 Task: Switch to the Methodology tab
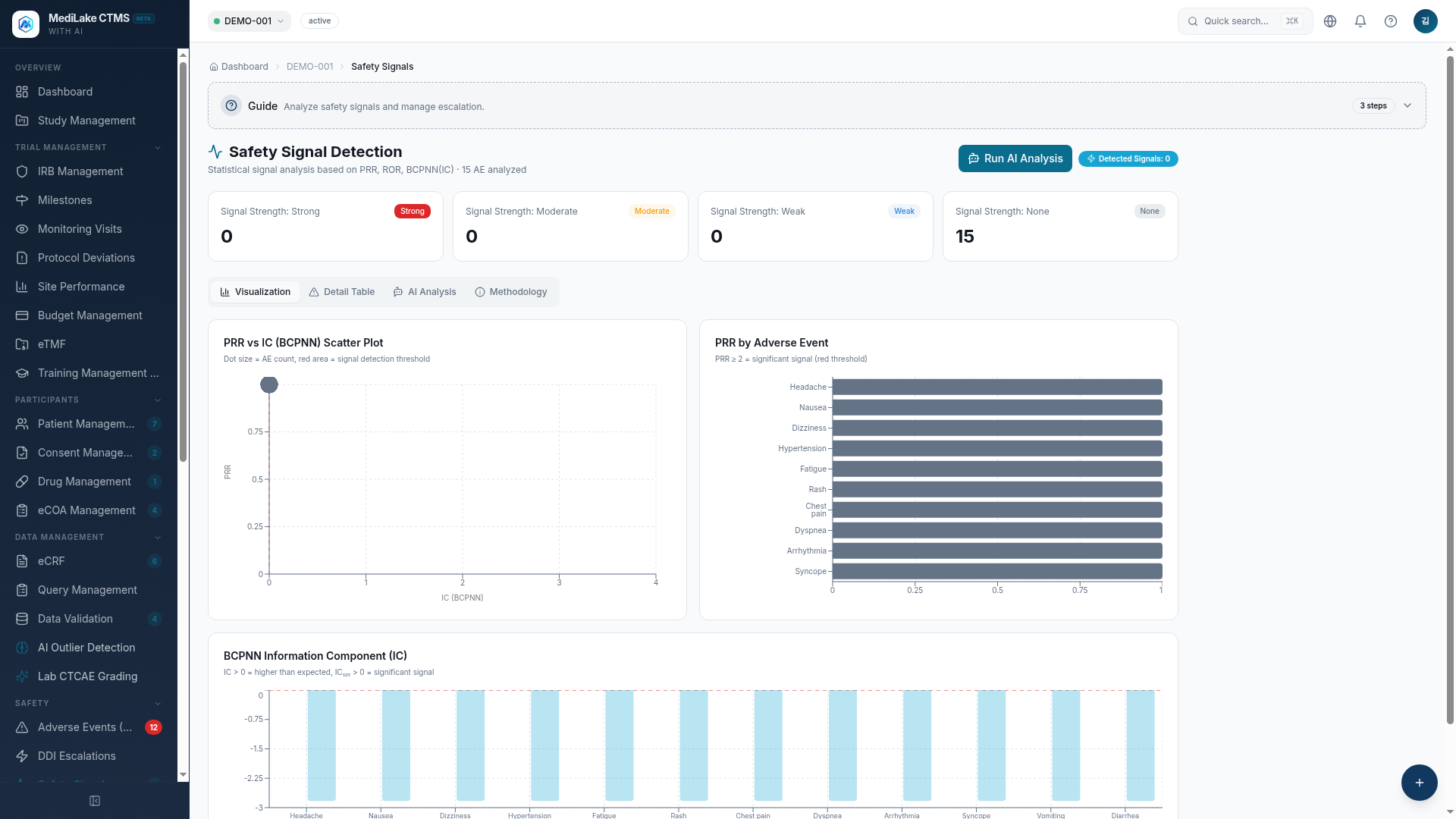[x=511, y=292]
